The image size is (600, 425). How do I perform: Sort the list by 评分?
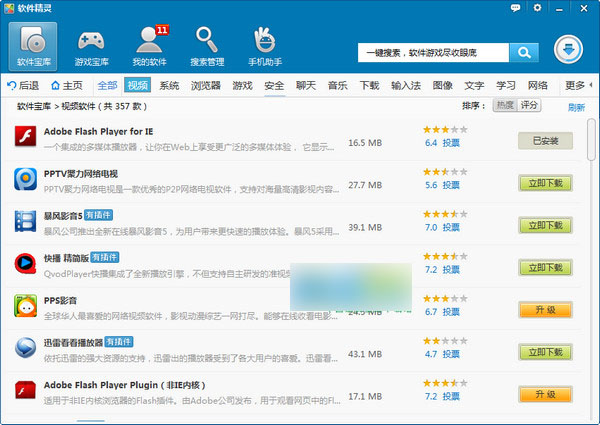point(529,105)
